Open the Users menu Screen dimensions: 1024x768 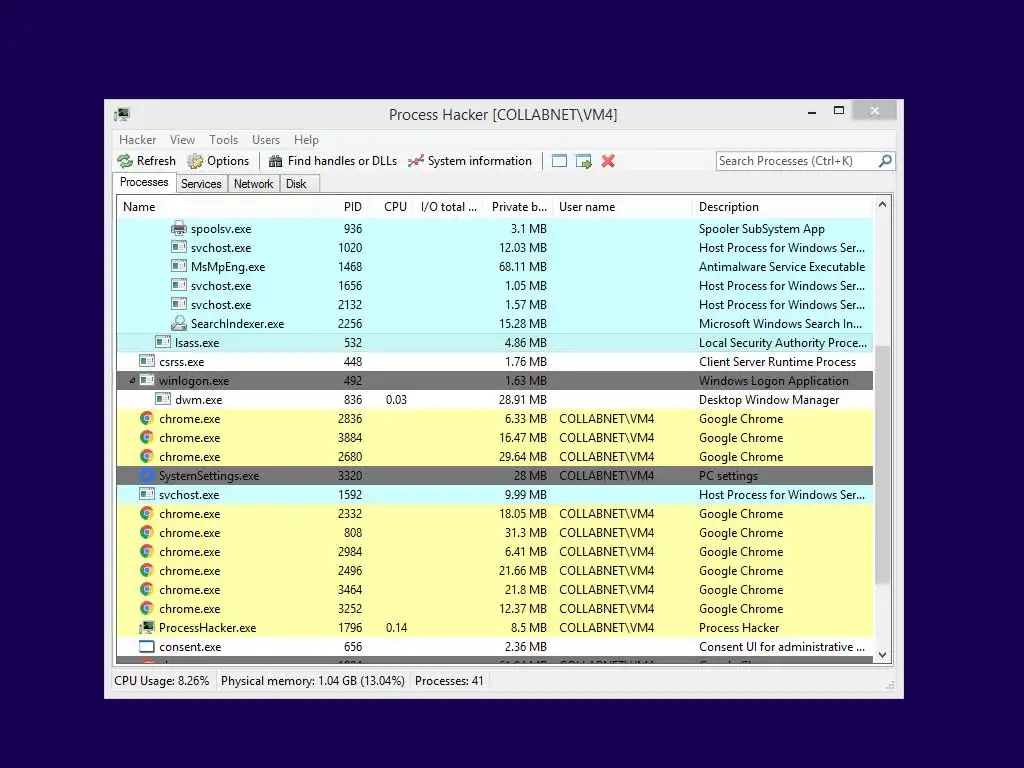coord(266,140)
